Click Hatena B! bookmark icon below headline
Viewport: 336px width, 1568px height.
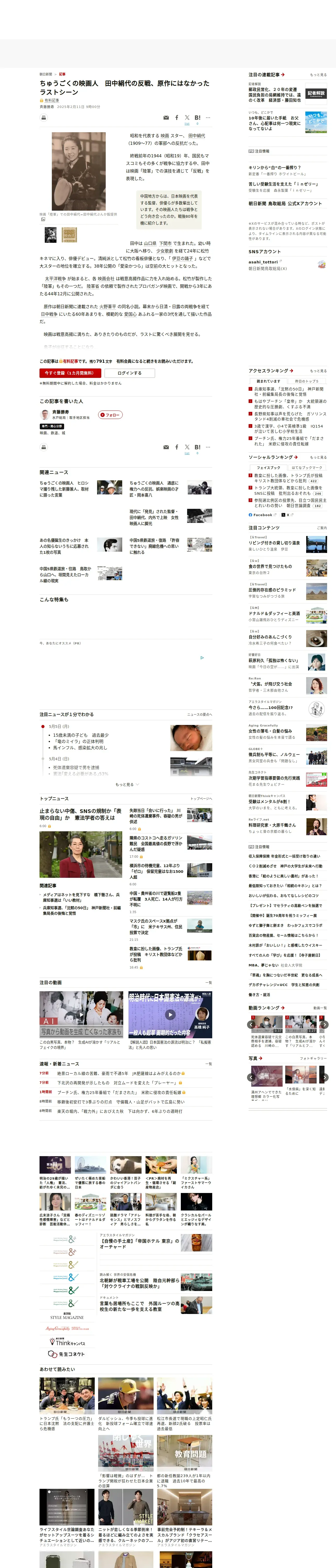[197, 118]
